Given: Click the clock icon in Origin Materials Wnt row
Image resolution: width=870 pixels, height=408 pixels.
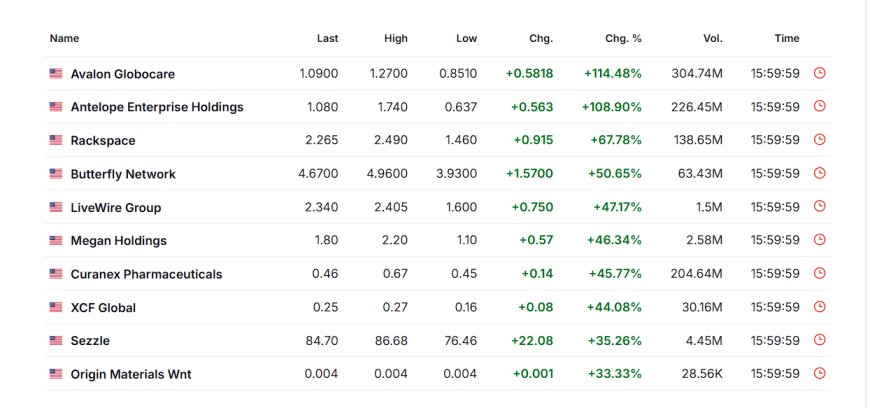Looking at the screenshot, I should (x=819, y=373).
